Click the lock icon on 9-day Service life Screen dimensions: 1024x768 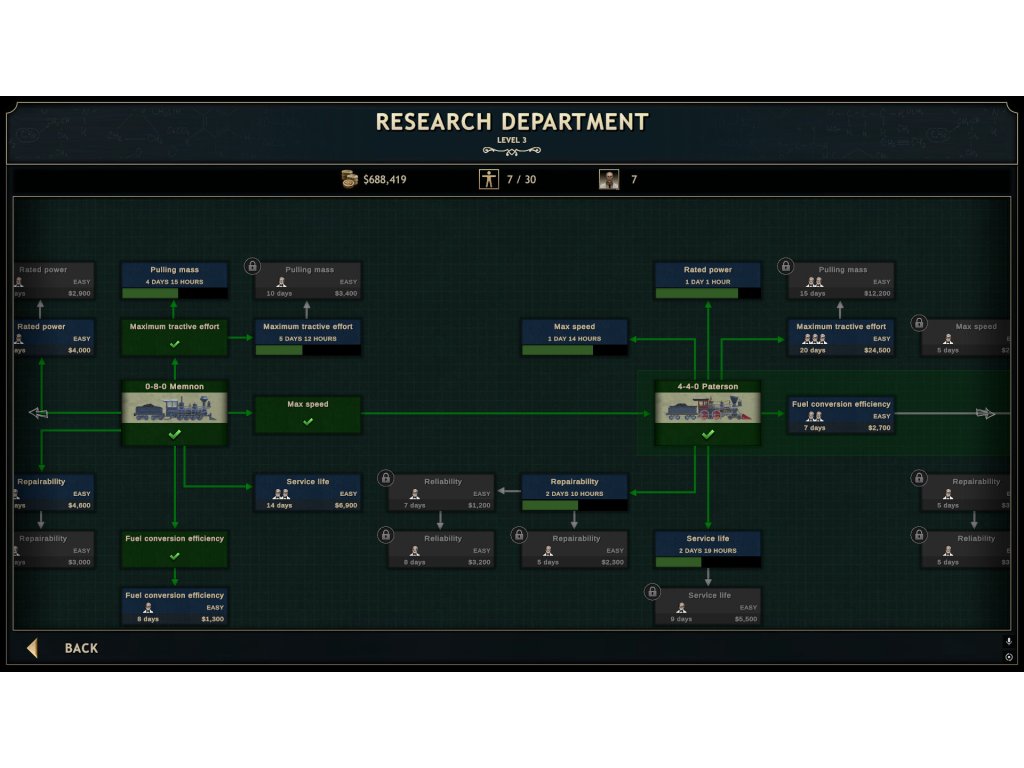[652, 591]
